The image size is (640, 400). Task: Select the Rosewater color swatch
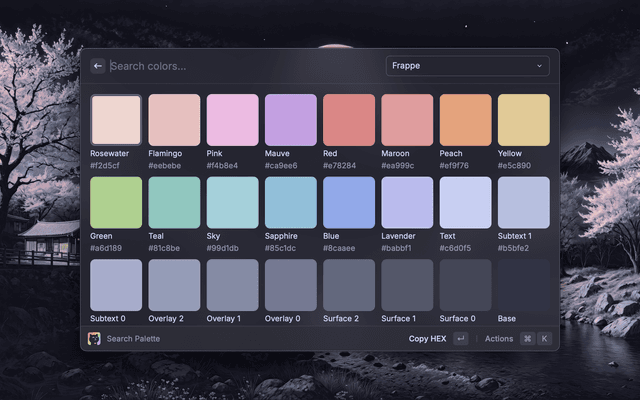click(116, 120)
